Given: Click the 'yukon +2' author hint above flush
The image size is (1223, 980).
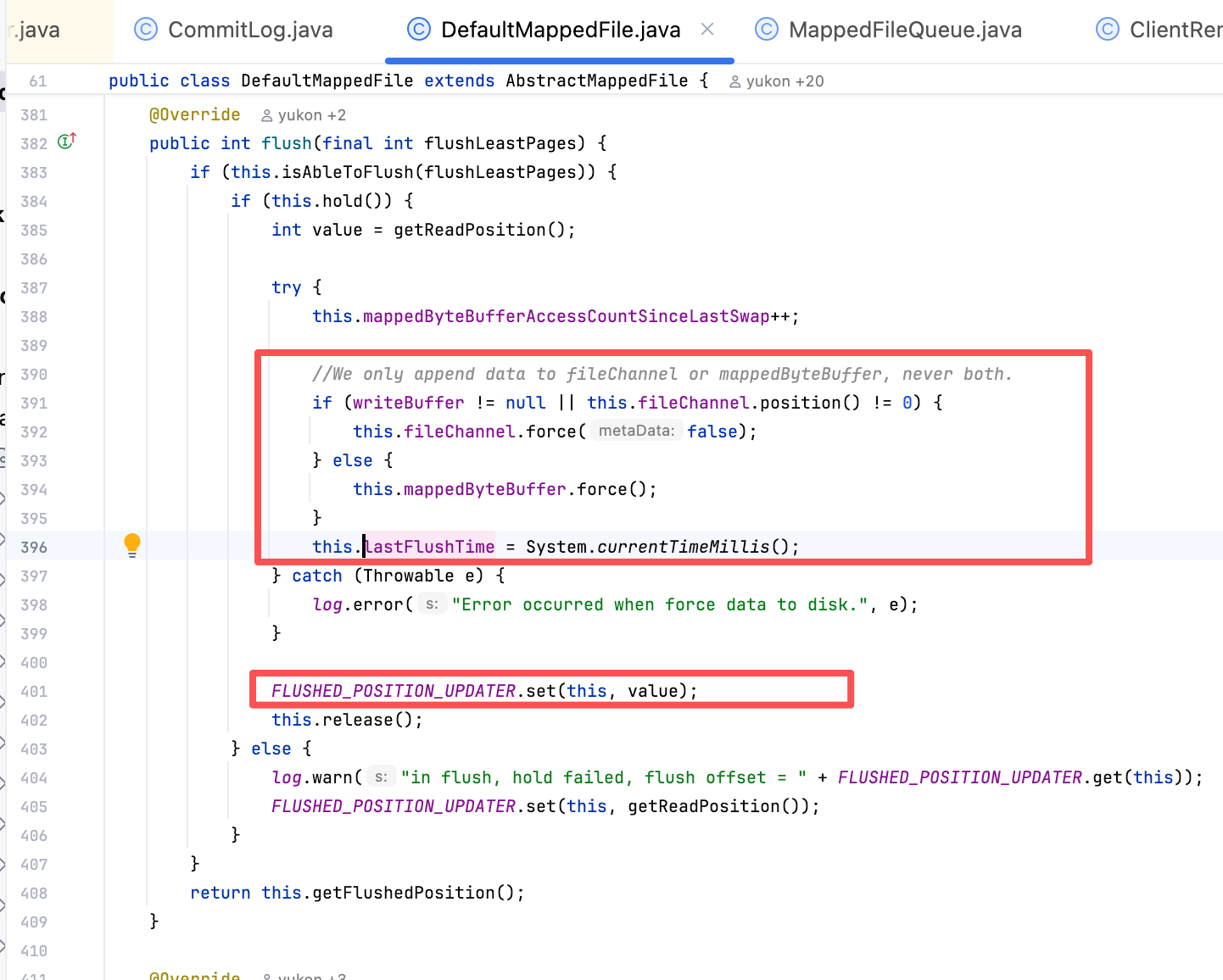Looking at the screenshot, I should coord(304,115).
